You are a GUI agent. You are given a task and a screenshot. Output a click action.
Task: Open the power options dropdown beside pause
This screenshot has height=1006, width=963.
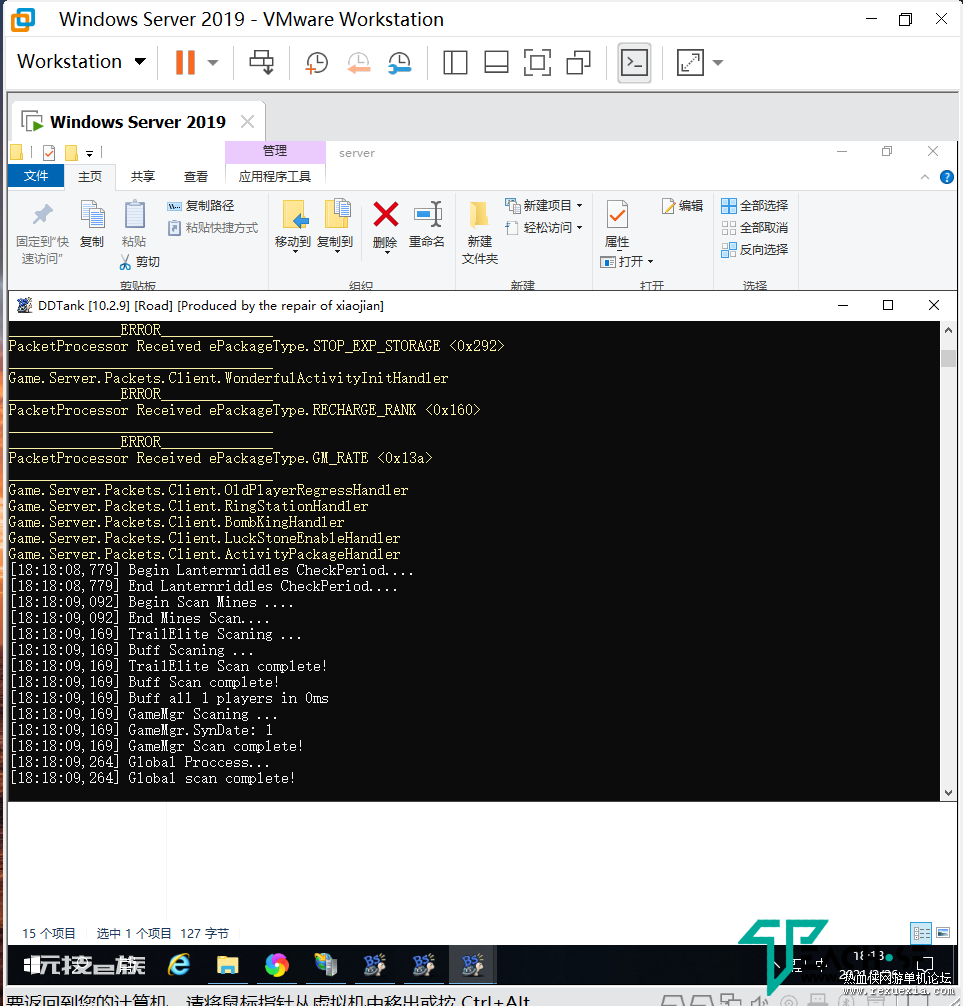point(213,63)
